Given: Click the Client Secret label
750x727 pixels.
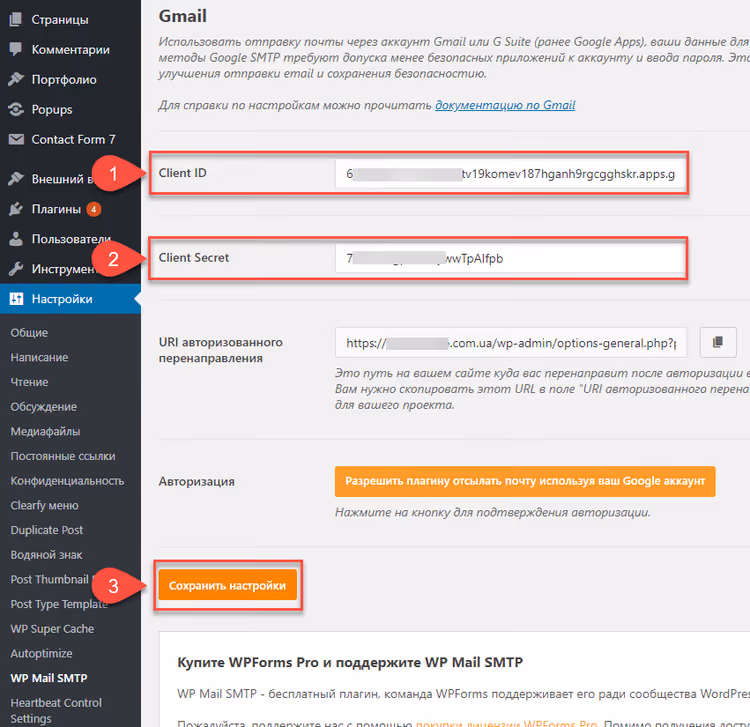Looking at the screenshot, I should tap(194, 258).
